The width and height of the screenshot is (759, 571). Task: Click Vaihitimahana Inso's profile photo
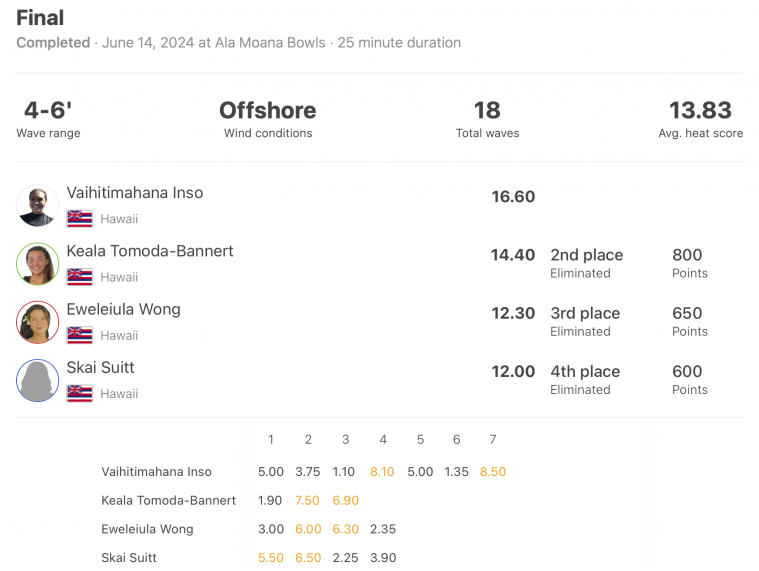[x=38, y=206]
